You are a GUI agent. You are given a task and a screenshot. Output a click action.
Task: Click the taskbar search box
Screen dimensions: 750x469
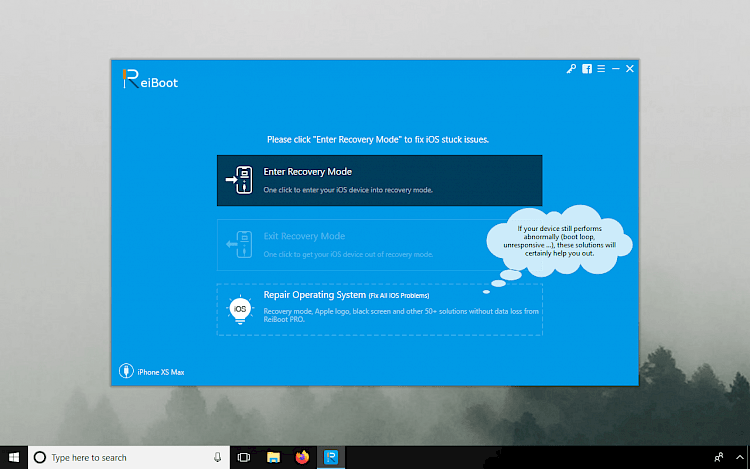point(129,458)
